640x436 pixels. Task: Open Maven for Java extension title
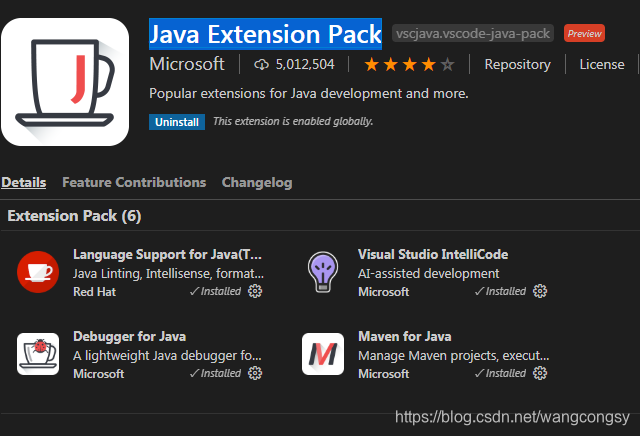click(404, 336)
